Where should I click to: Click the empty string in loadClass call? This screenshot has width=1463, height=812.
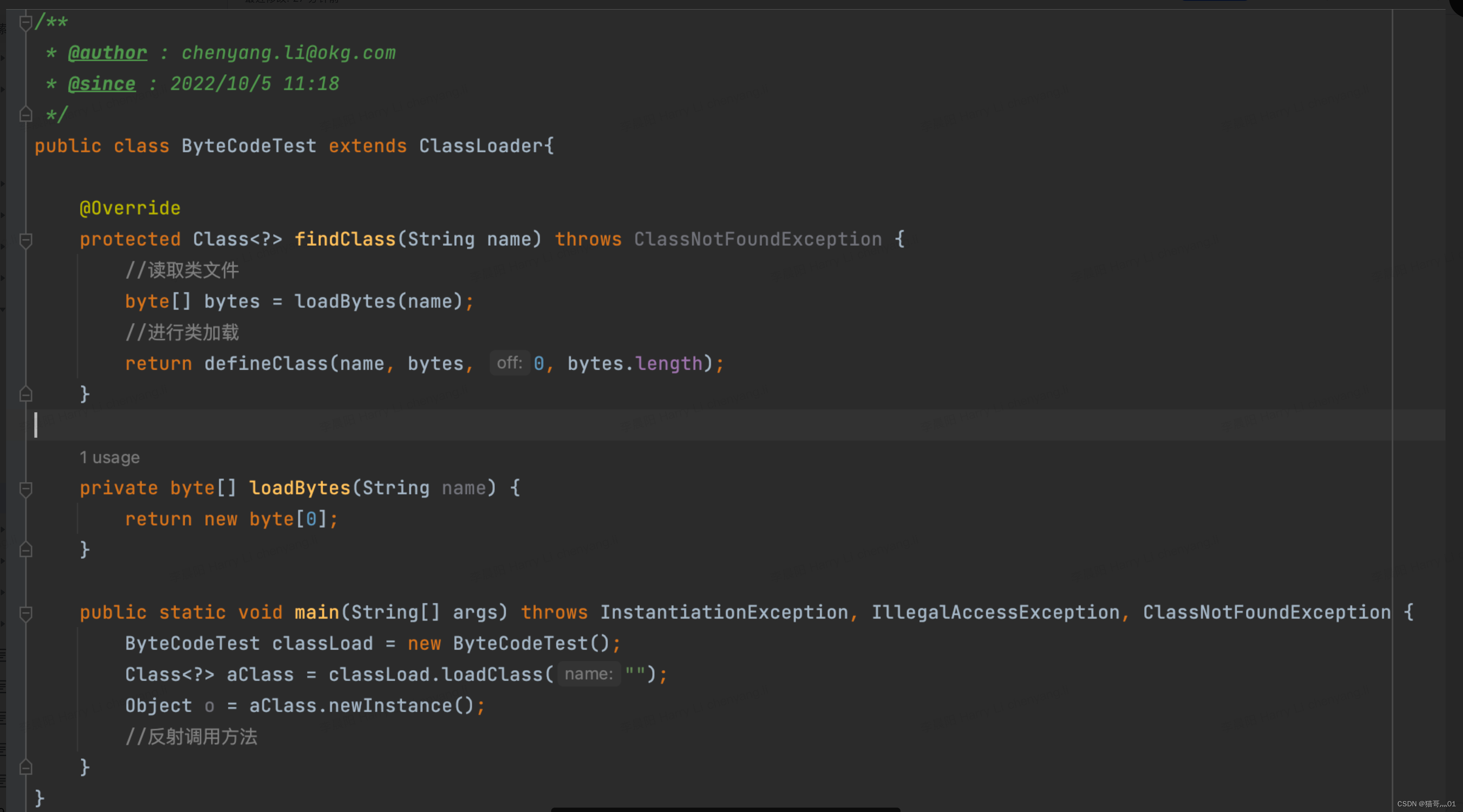tap(635, 674)
